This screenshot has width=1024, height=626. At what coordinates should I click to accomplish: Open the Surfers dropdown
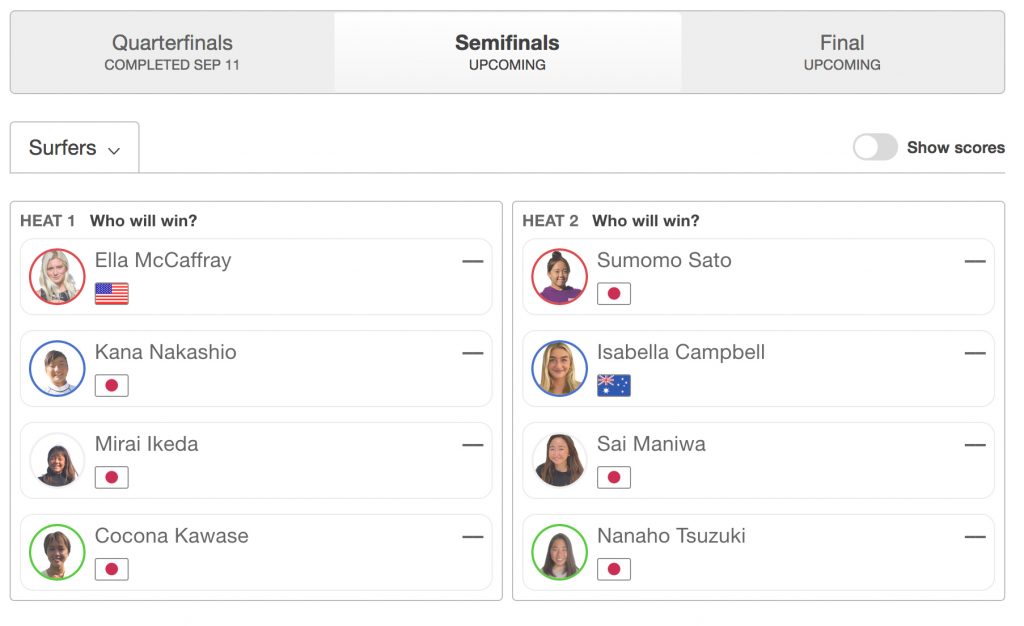click(x=74, y=148)
